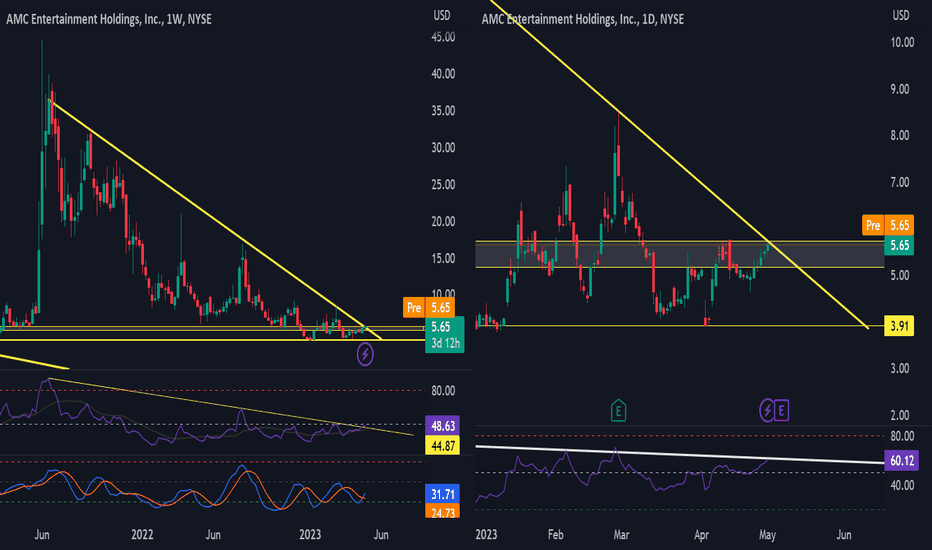The height and width of the screenshot is (550, 932).
Task: Click 80.00 level on daily RSI axis
Action: click(x=902, y=436)
